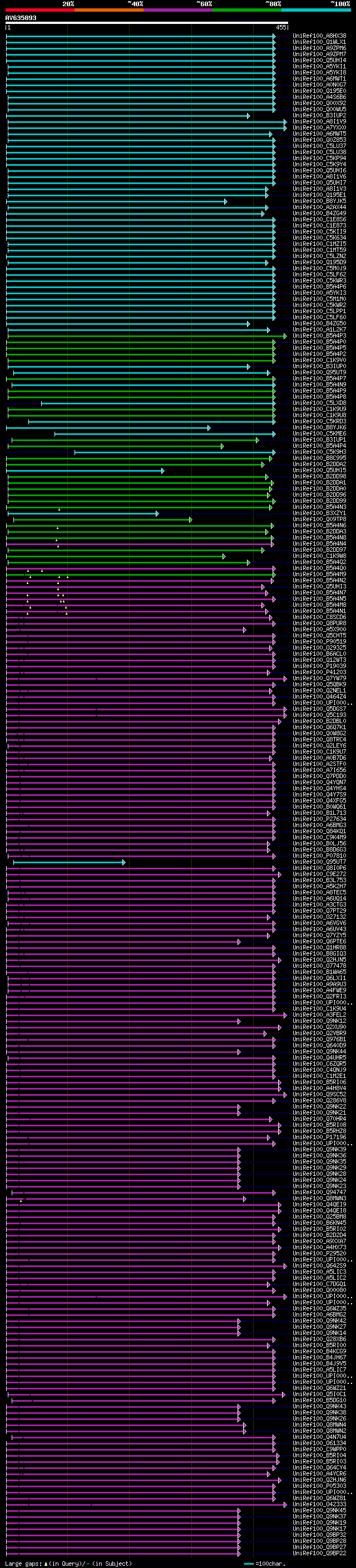Select hit label UniRef100_B3XZY1
This screenshot has width=356, height=1568.
[319, 513]
